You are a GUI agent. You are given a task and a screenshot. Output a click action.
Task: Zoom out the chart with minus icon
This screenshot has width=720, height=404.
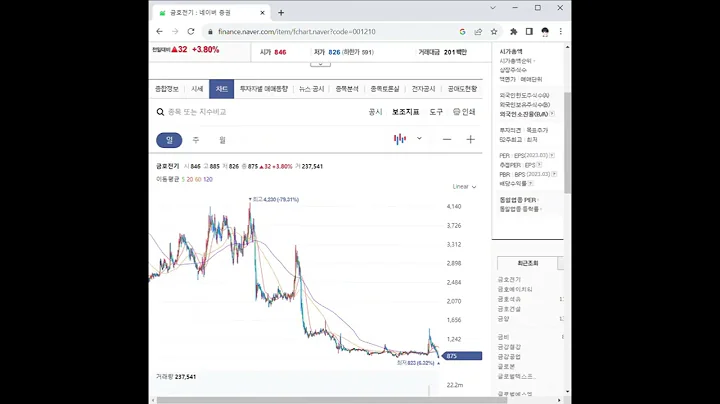[x=447, y=140]
